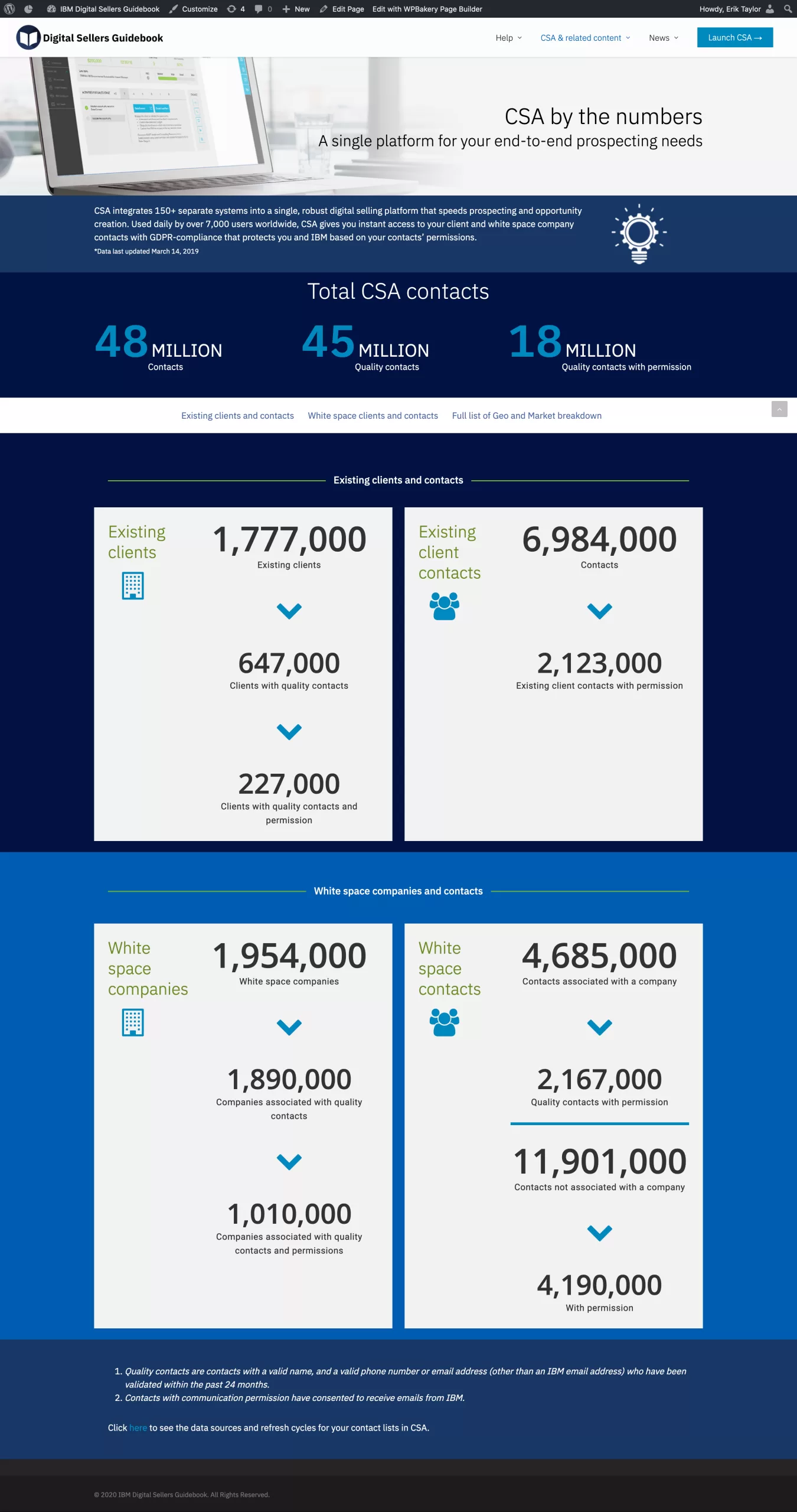This screenshot has width=797, height=1512.
Task: Open the comments bubble showing 0
Action: click(x=263, y=9)
